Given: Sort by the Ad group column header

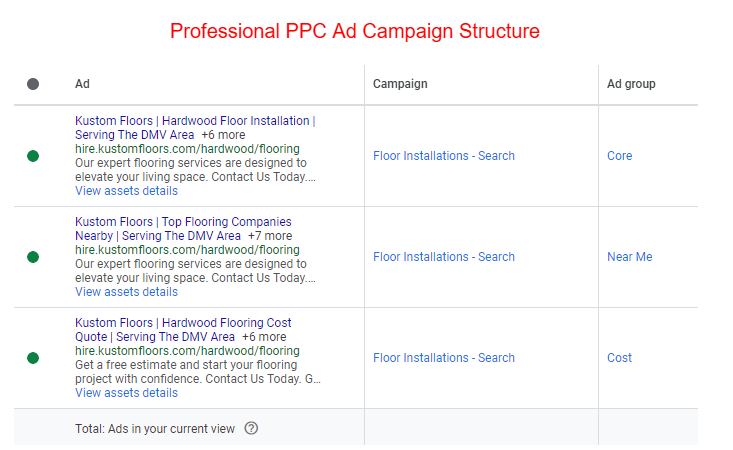Looking at the screenshot, I should pyautogui.click(x=631, y=84).
